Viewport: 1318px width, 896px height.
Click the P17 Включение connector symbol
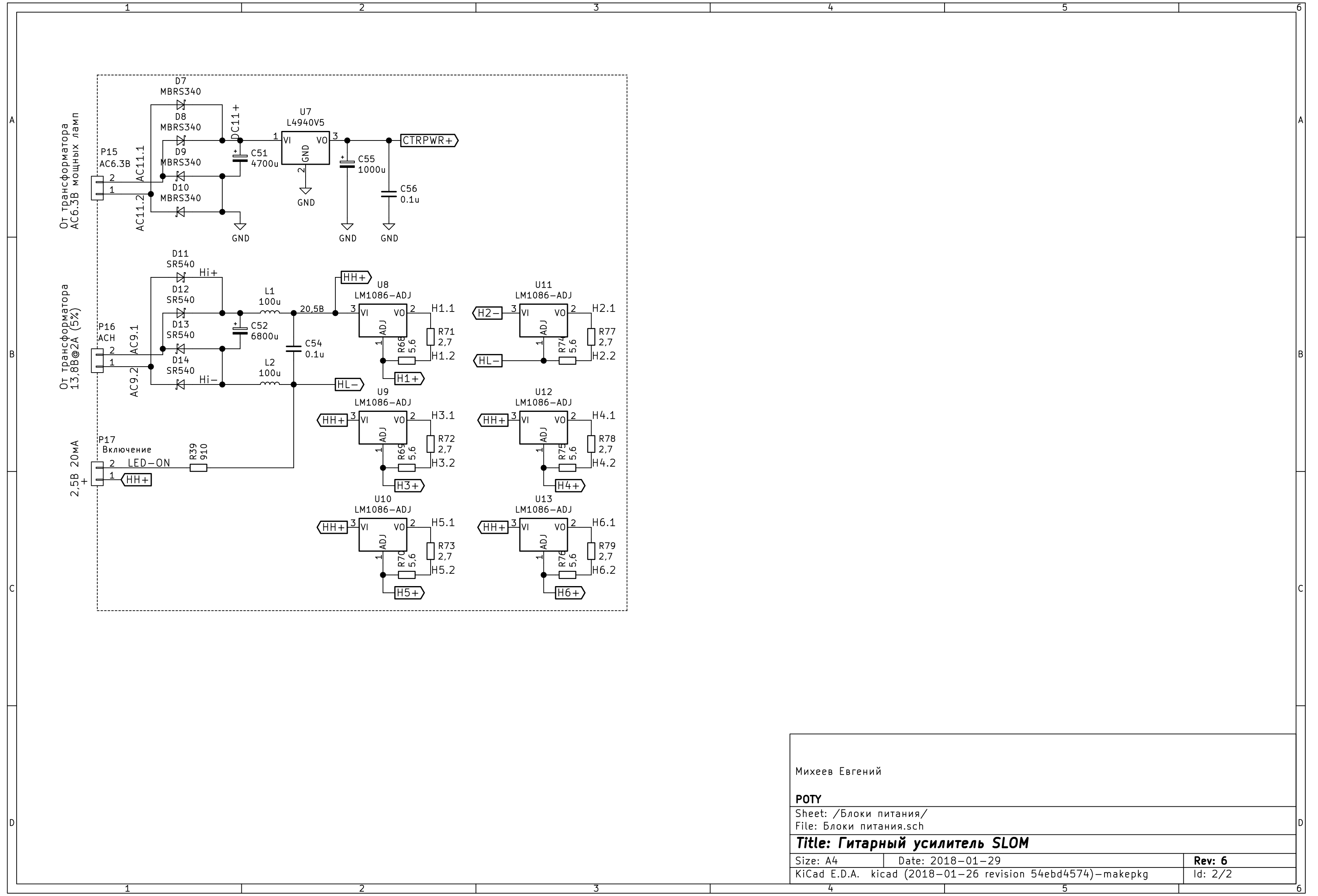tap(98, 473)
